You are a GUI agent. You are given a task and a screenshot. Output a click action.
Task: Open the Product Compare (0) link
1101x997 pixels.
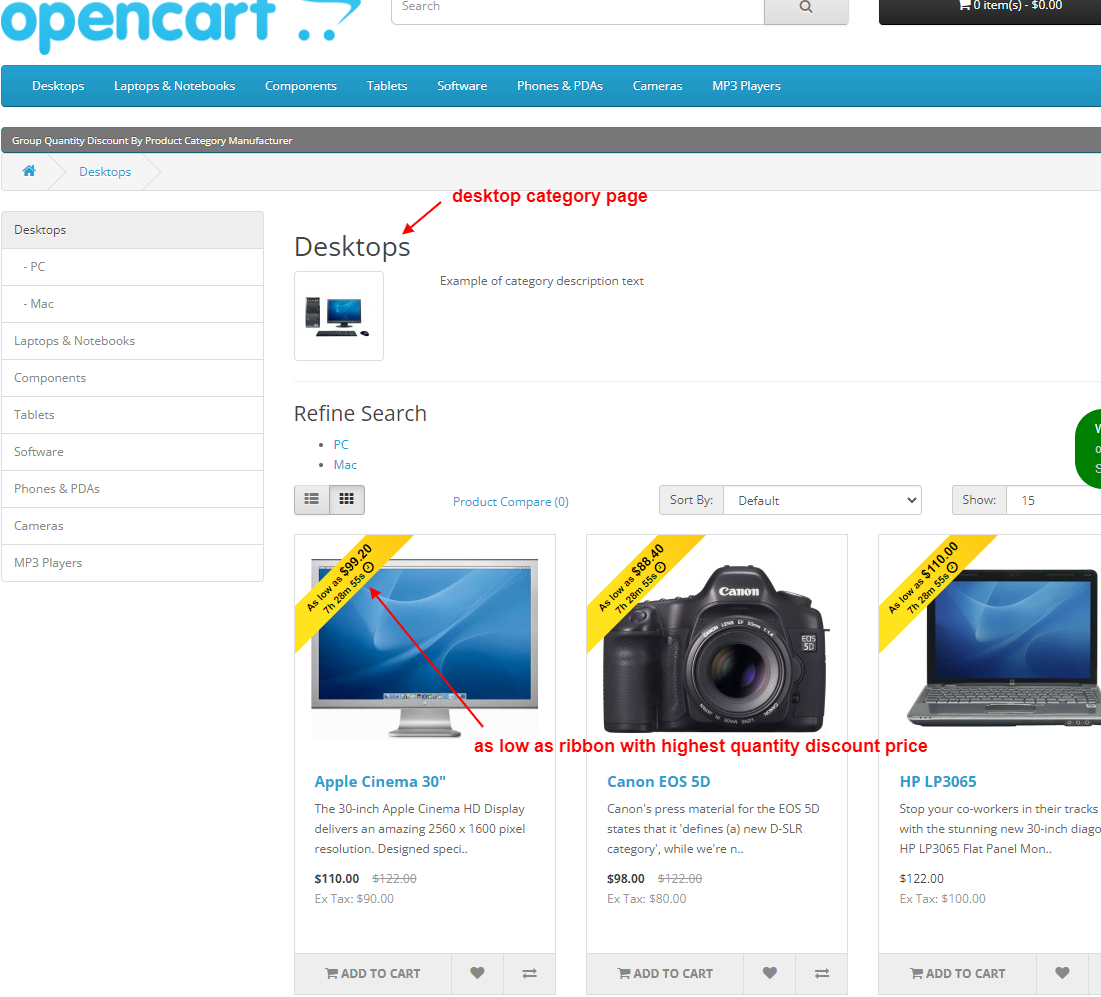(x=510, y=500)
